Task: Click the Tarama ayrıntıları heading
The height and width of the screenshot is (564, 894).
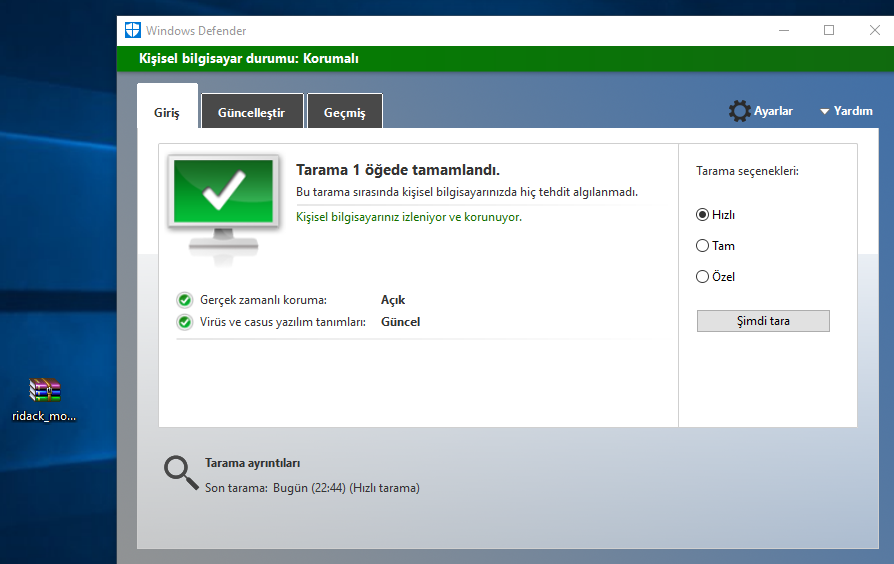Action: 253,463
